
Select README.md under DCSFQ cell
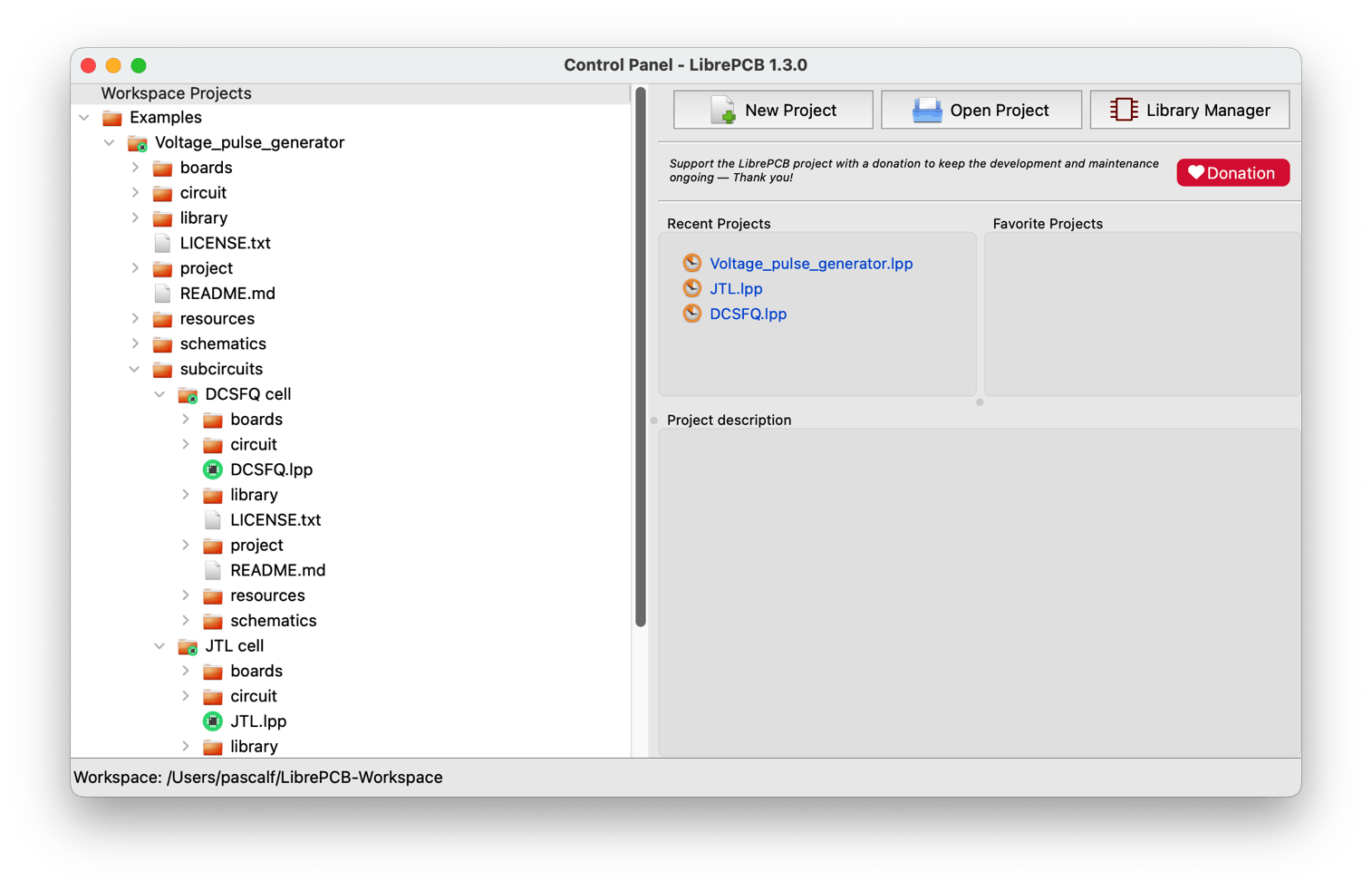click(x=277, y=571)
